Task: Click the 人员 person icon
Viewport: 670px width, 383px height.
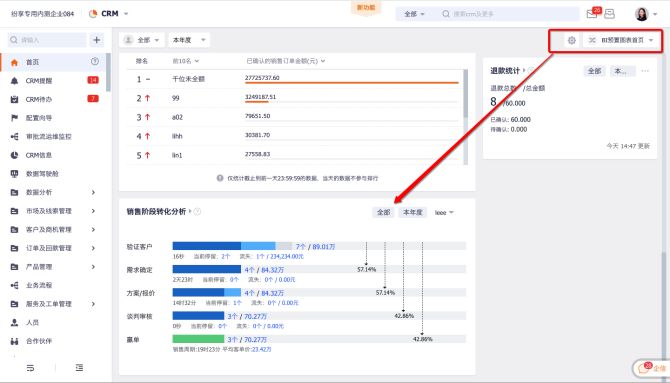Action: (x=15, y=323)
